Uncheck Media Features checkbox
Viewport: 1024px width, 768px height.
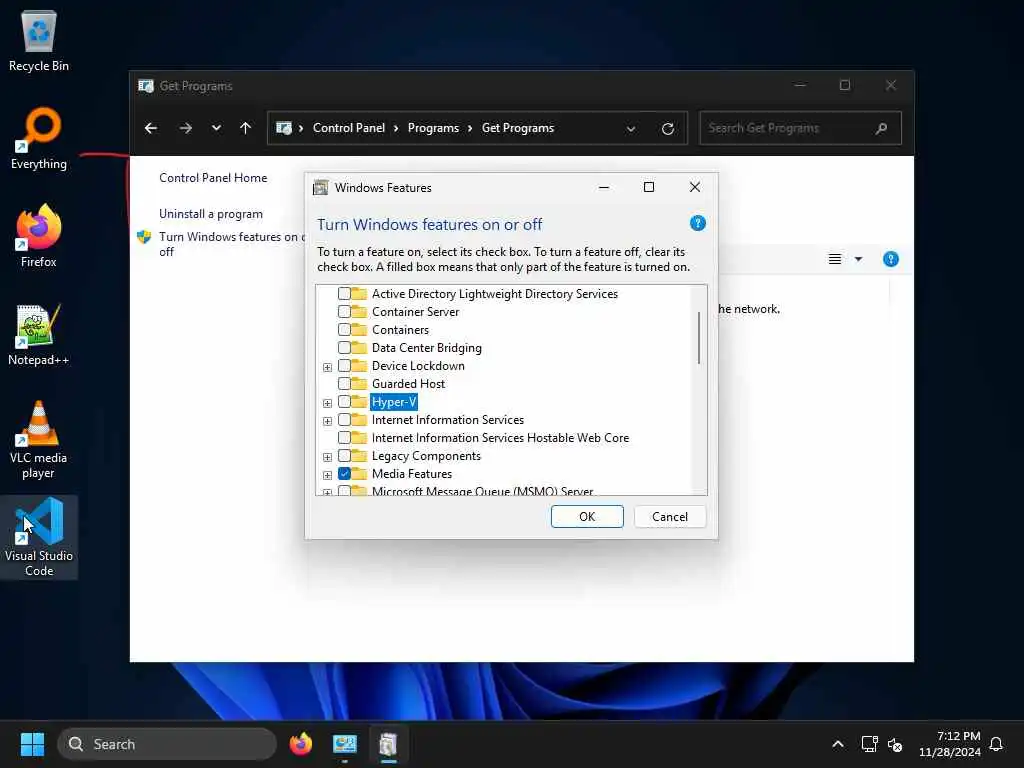click(344, 473)
